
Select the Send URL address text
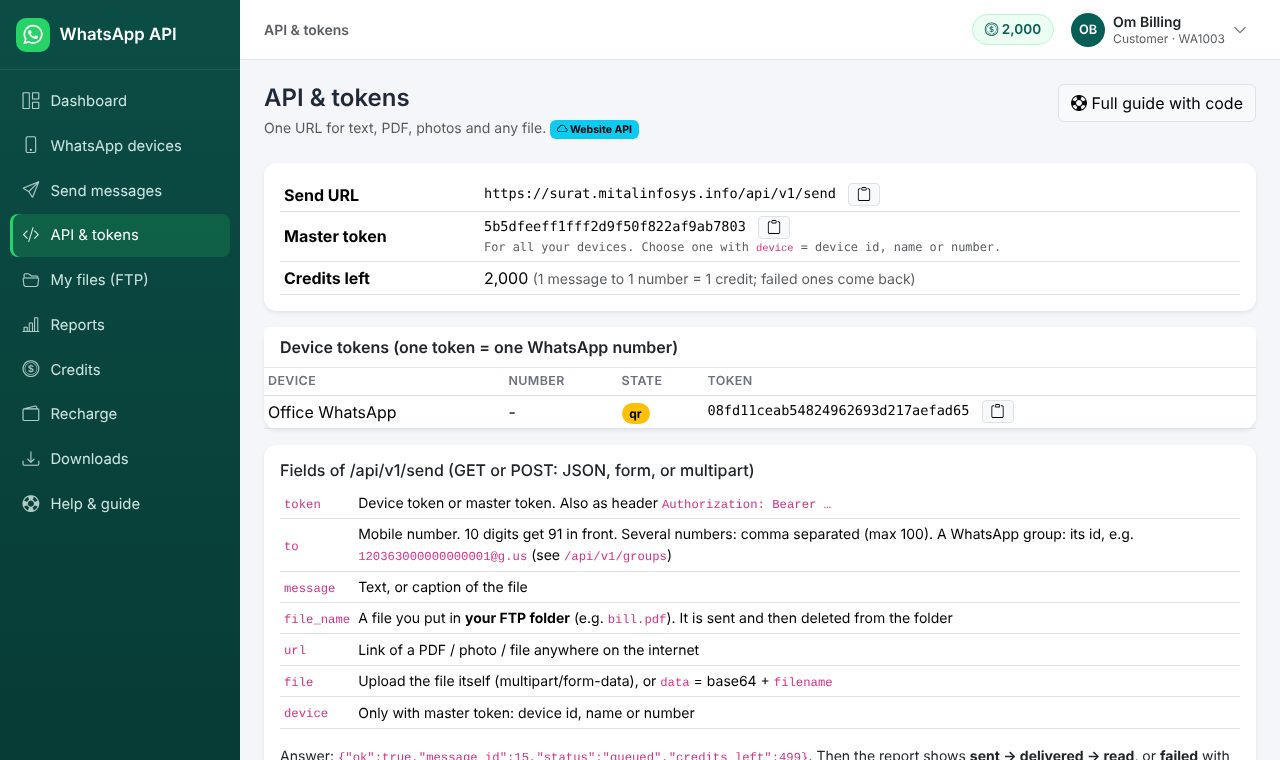pos(660,194)
